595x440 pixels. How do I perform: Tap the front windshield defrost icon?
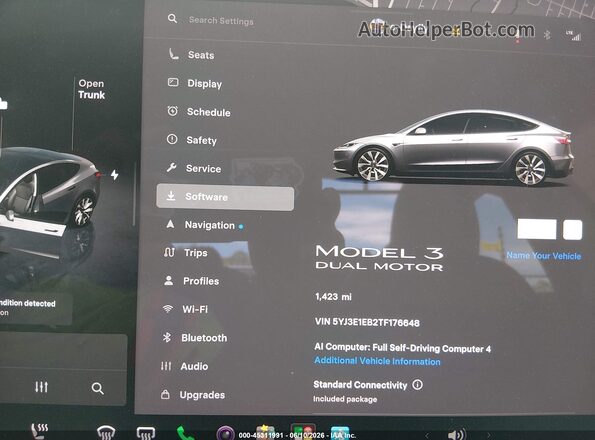pos(106,432)
